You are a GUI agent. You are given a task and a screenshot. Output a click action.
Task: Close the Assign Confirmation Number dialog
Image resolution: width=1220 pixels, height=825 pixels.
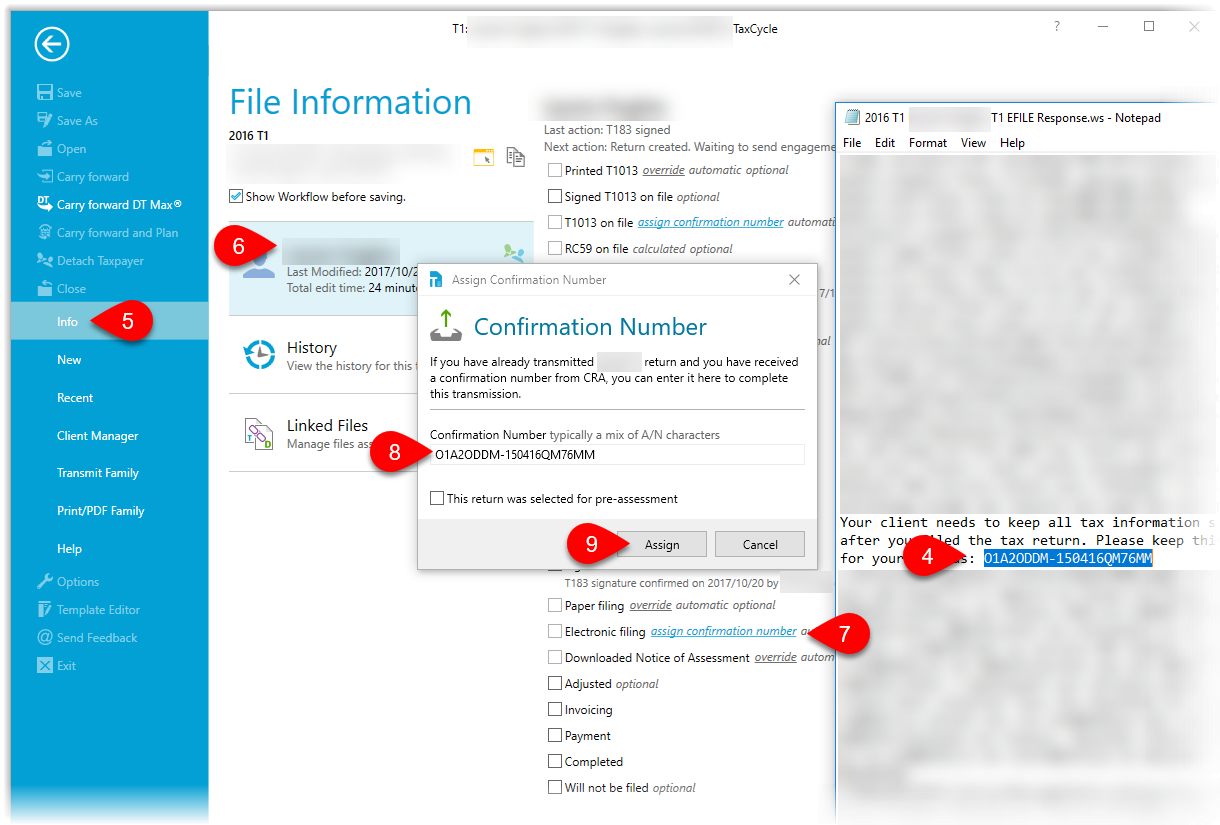tap(795, 280)
